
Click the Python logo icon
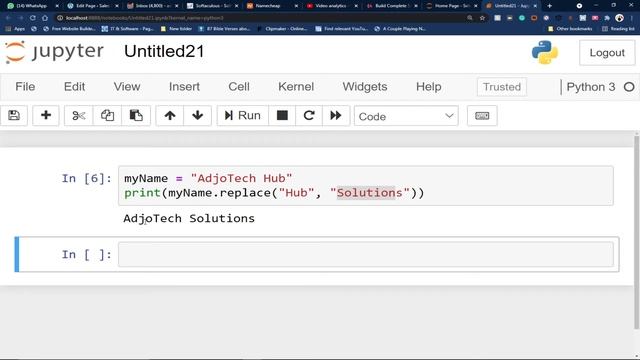click(545, 52)
